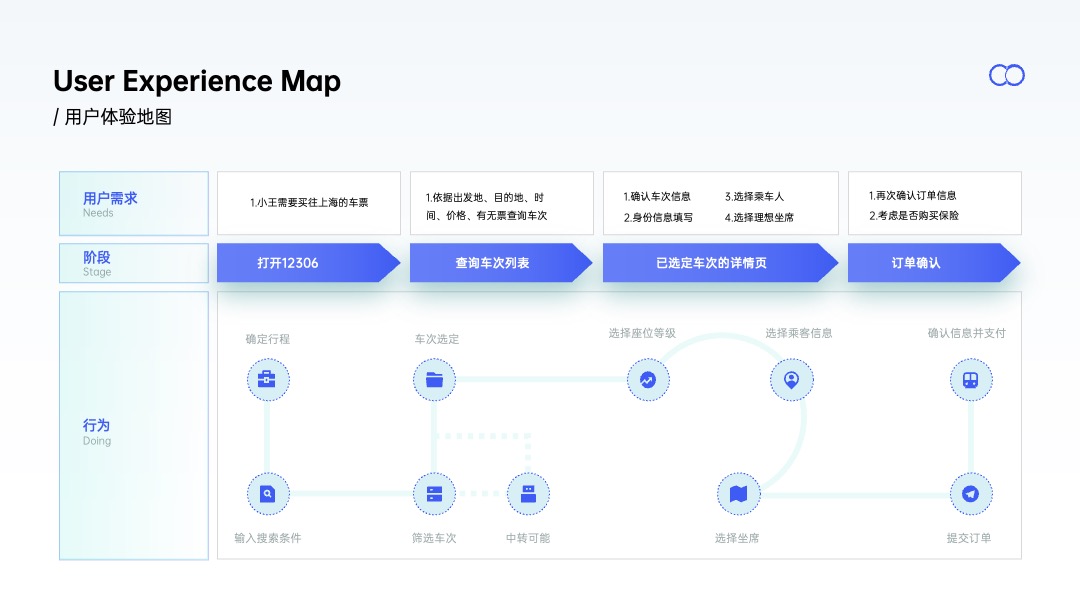Select the chart icon under 选择座位等级
Screen dimensions: 1080x608
coord(648,379)
